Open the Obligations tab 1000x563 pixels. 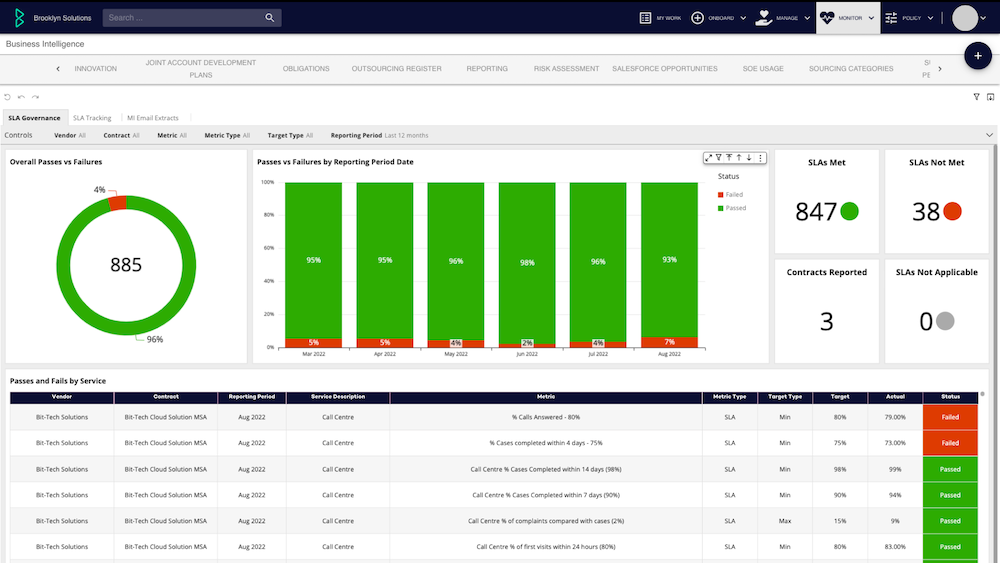click(306, 69)
